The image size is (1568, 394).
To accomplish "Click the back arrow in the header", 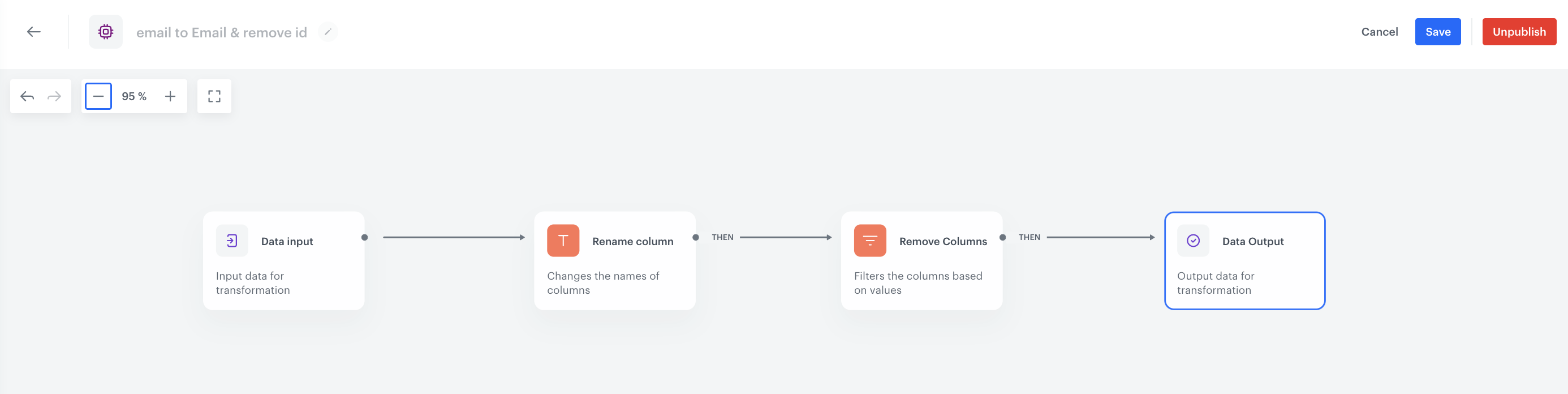I will pos(35,32).
